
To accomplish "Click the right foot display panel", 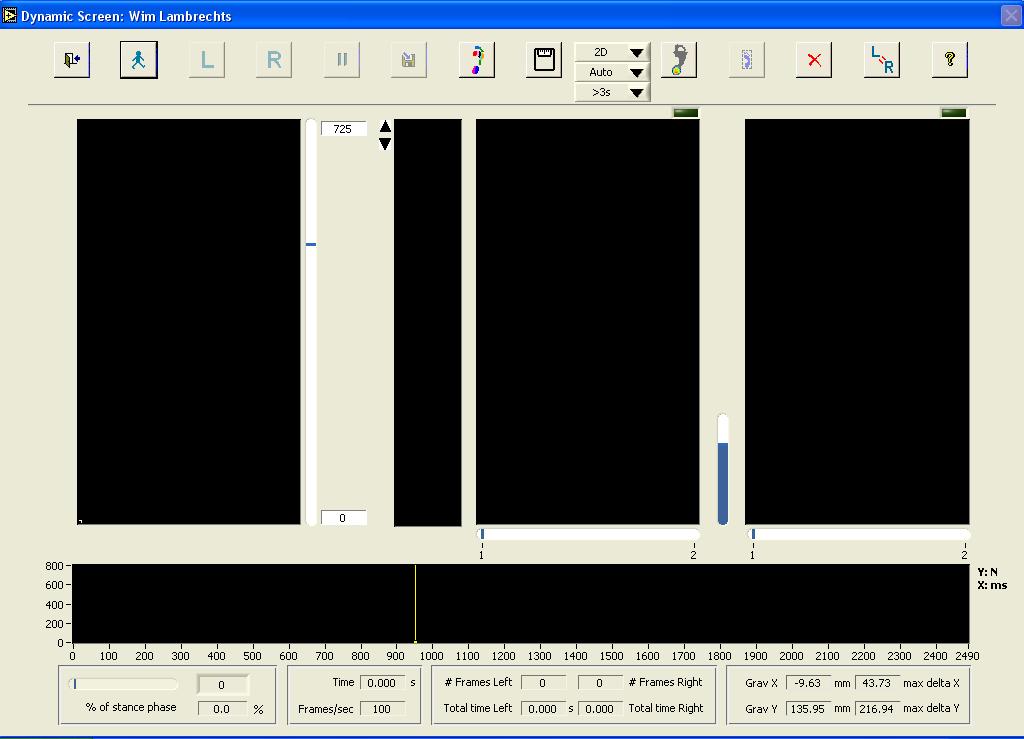I will pyautogui.click(x=857, y=322).
